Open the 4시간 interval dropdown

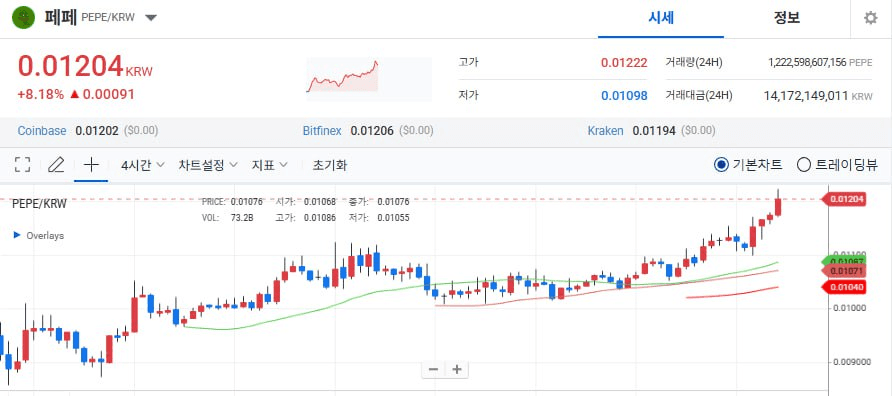pyautogui.click(x=142, y=165)
